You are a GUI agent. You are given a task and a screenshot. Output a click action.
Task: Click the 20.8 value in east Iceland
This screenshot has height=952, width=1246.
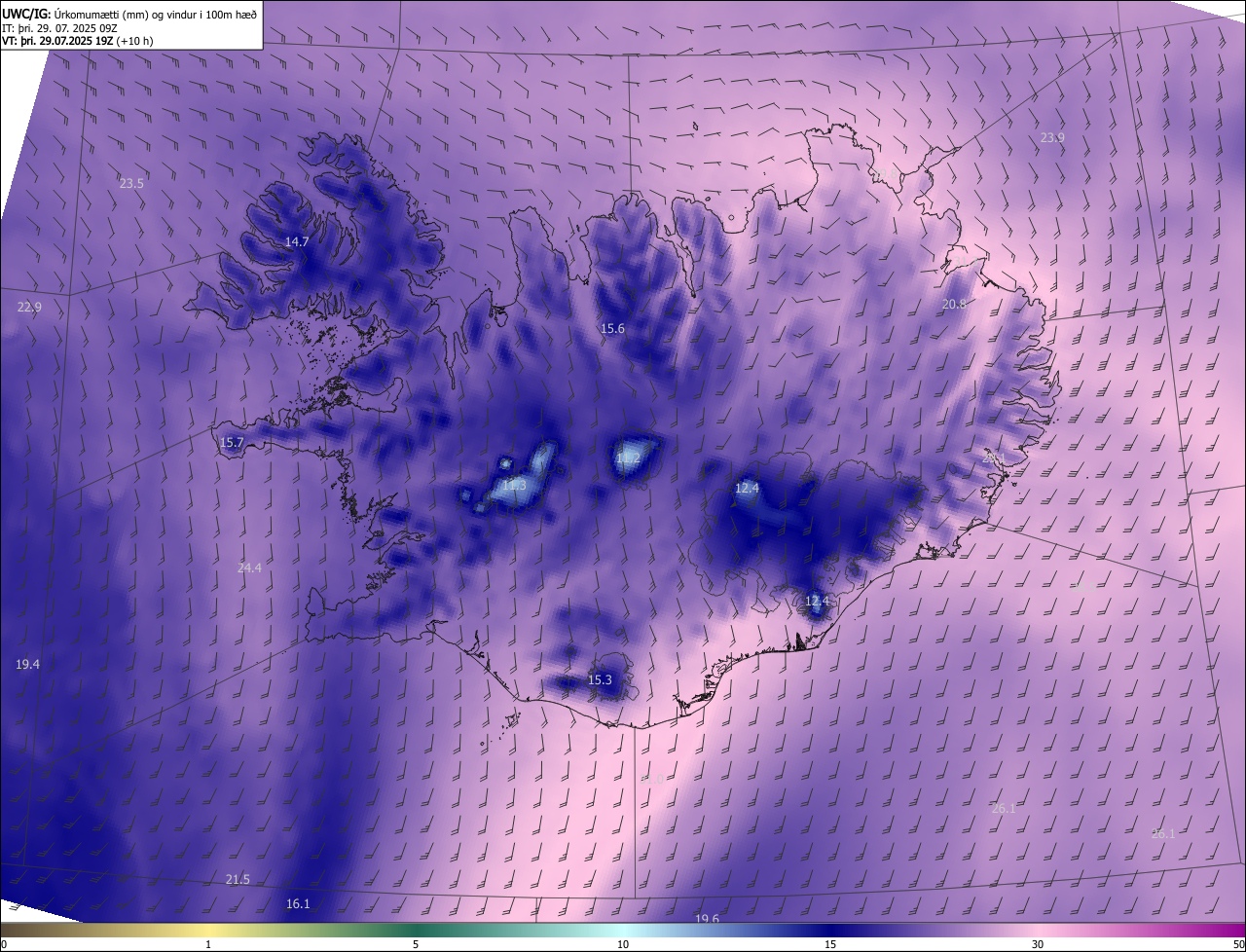coord(955,304)
